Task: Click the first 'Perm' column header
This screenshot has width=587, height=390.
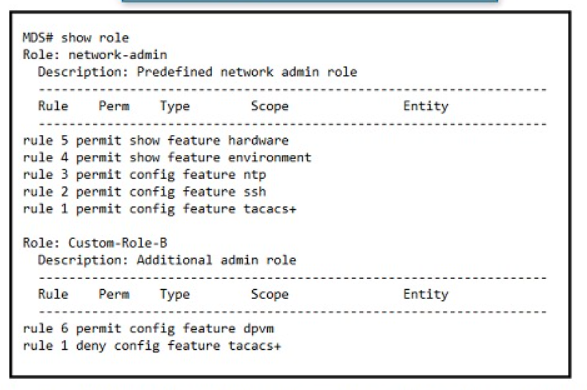Action: 114,106
